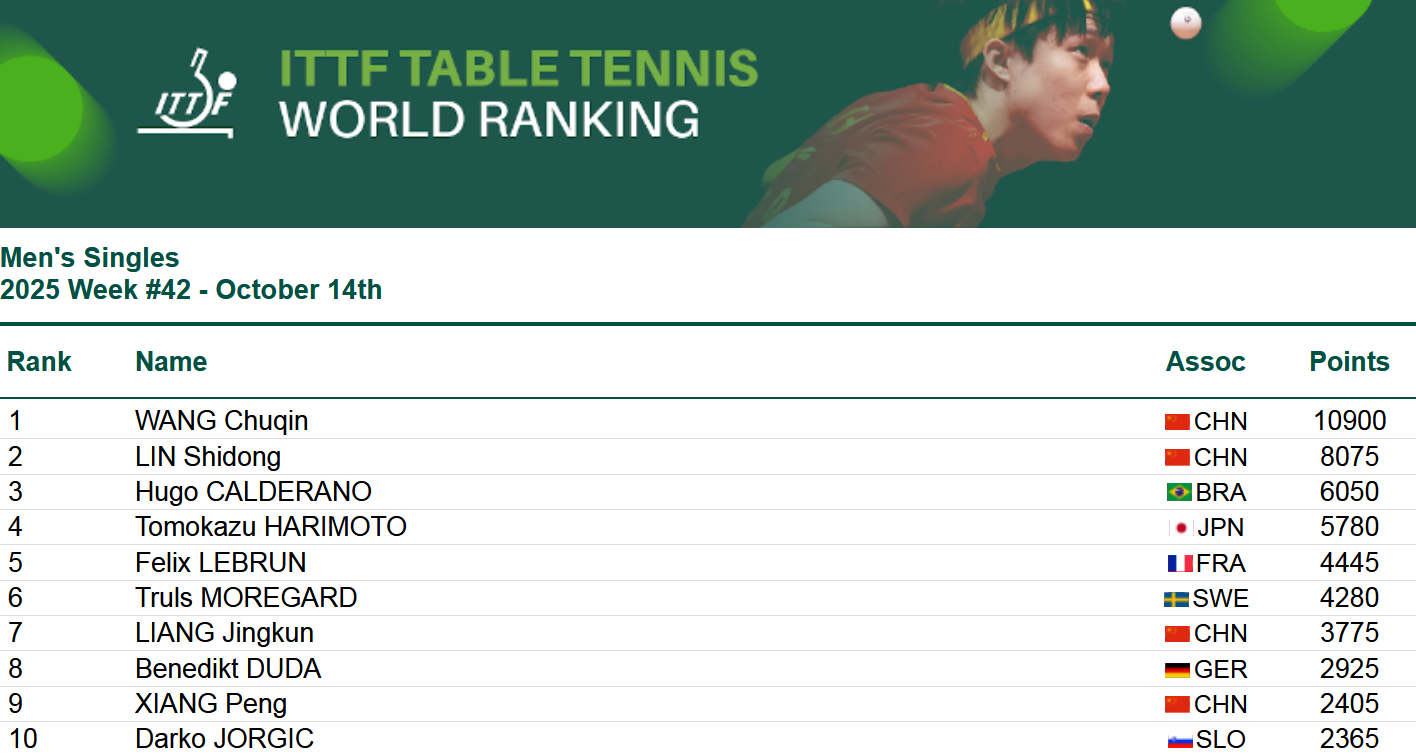Click the France flag in Felix LEBRUN's row

pyautogui.click(x=1180, y=563)
